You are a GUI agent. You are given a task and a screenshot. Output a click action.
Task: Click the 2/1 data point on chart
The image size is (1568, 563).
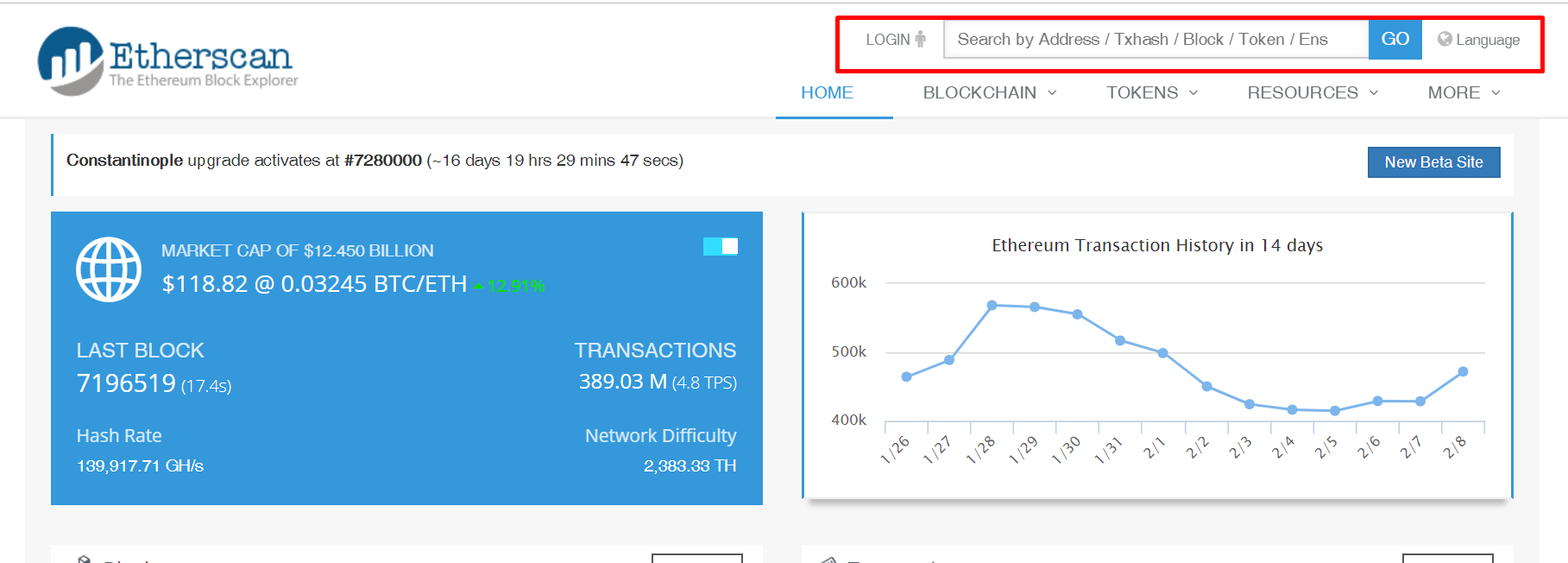pos(1163,352)
